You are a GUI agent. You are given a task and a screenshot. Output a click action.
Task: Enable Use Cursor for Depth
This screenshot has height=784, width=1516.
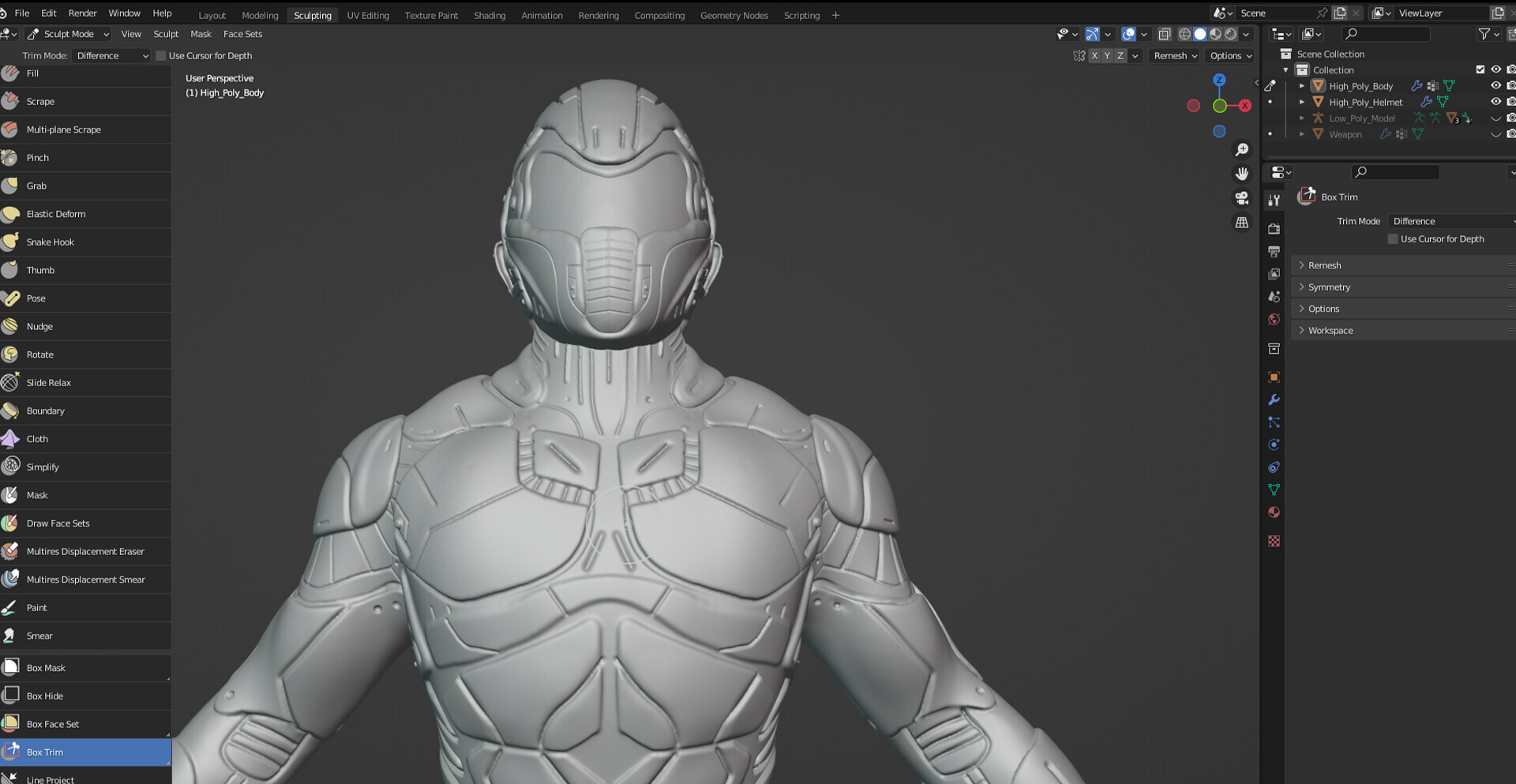(x=160, y=55)
